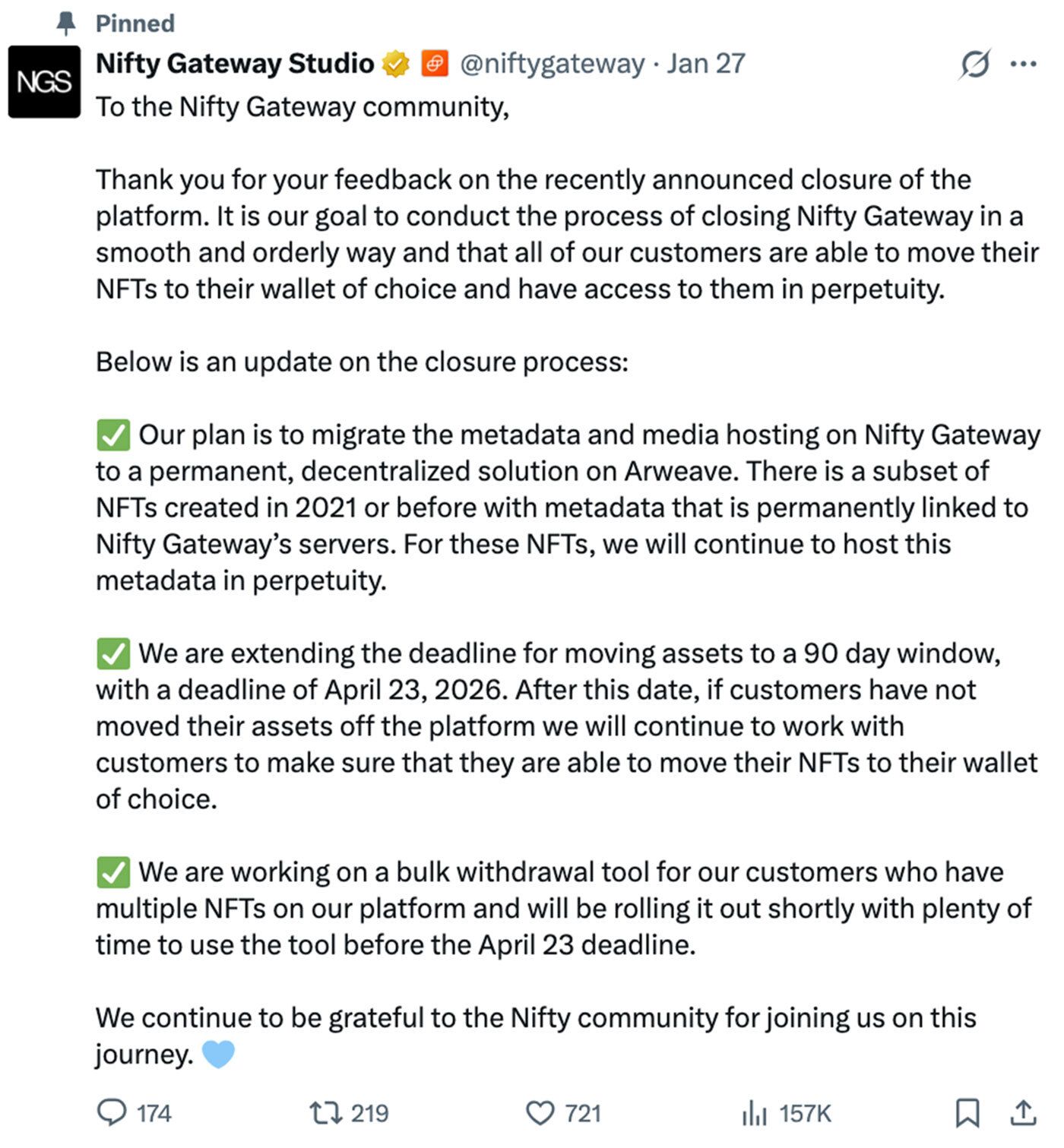This screenshot has height=1148, width=1064.
Task: Click the orange affiliate badge icon
Action: pos(434,64)
